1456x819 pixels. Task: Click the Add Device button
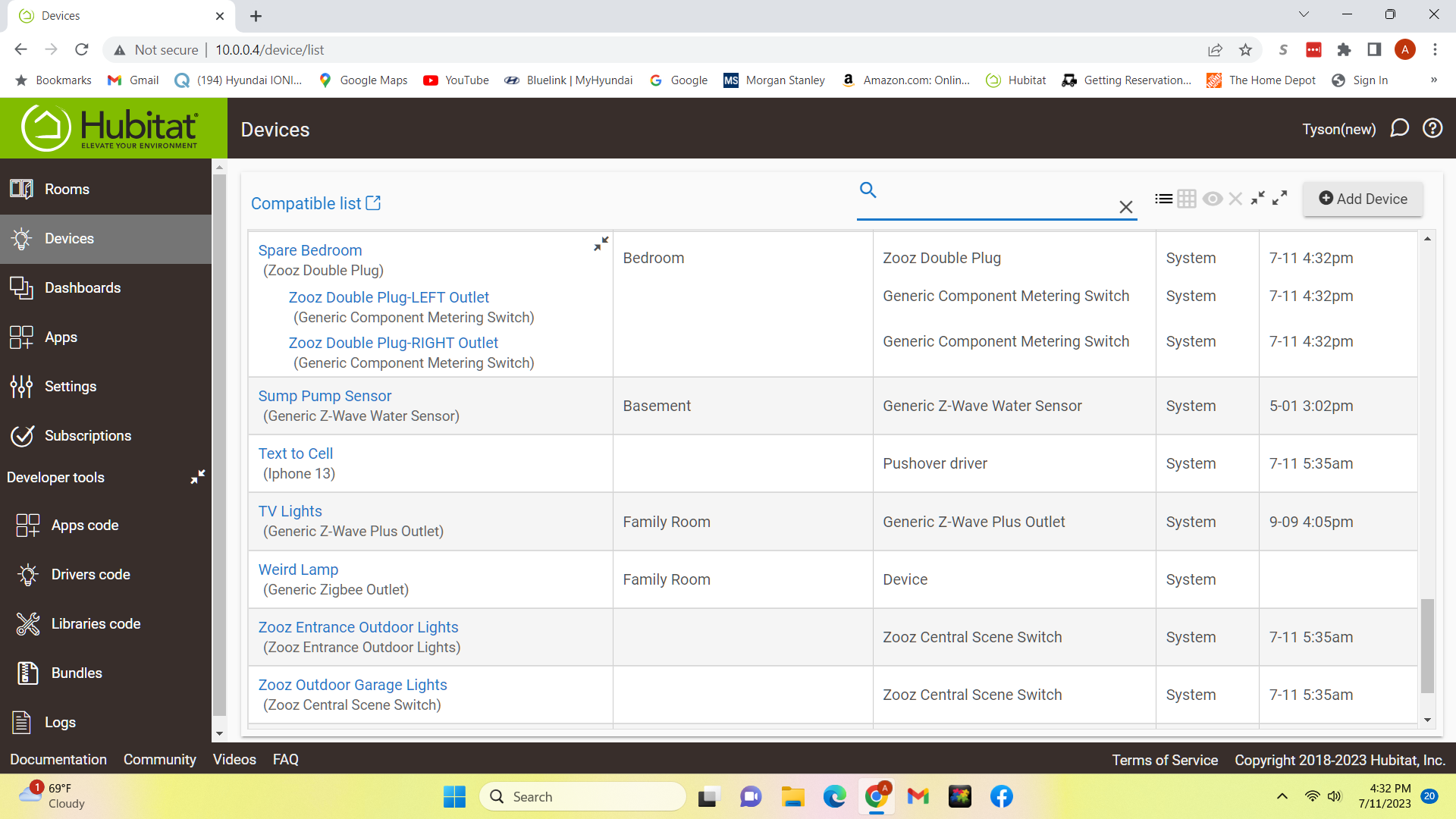tap(1363, 199)
